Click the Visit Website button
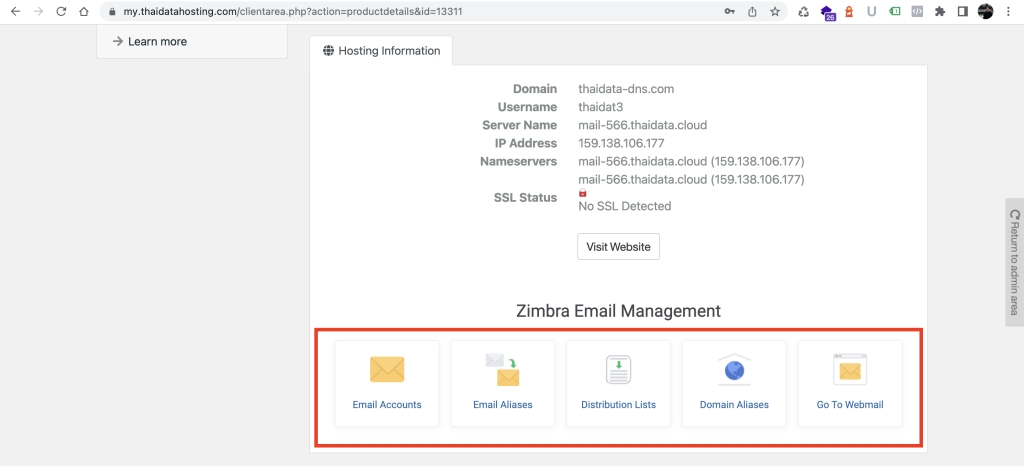 click(x=618, y=247)
